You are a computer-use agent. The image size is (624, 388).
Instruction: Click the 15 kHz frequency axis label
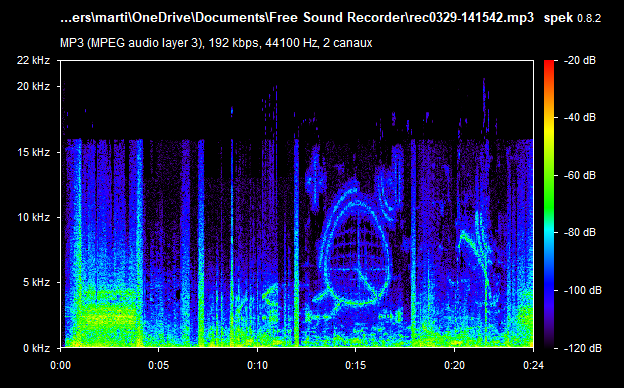[x=33, y=152]
